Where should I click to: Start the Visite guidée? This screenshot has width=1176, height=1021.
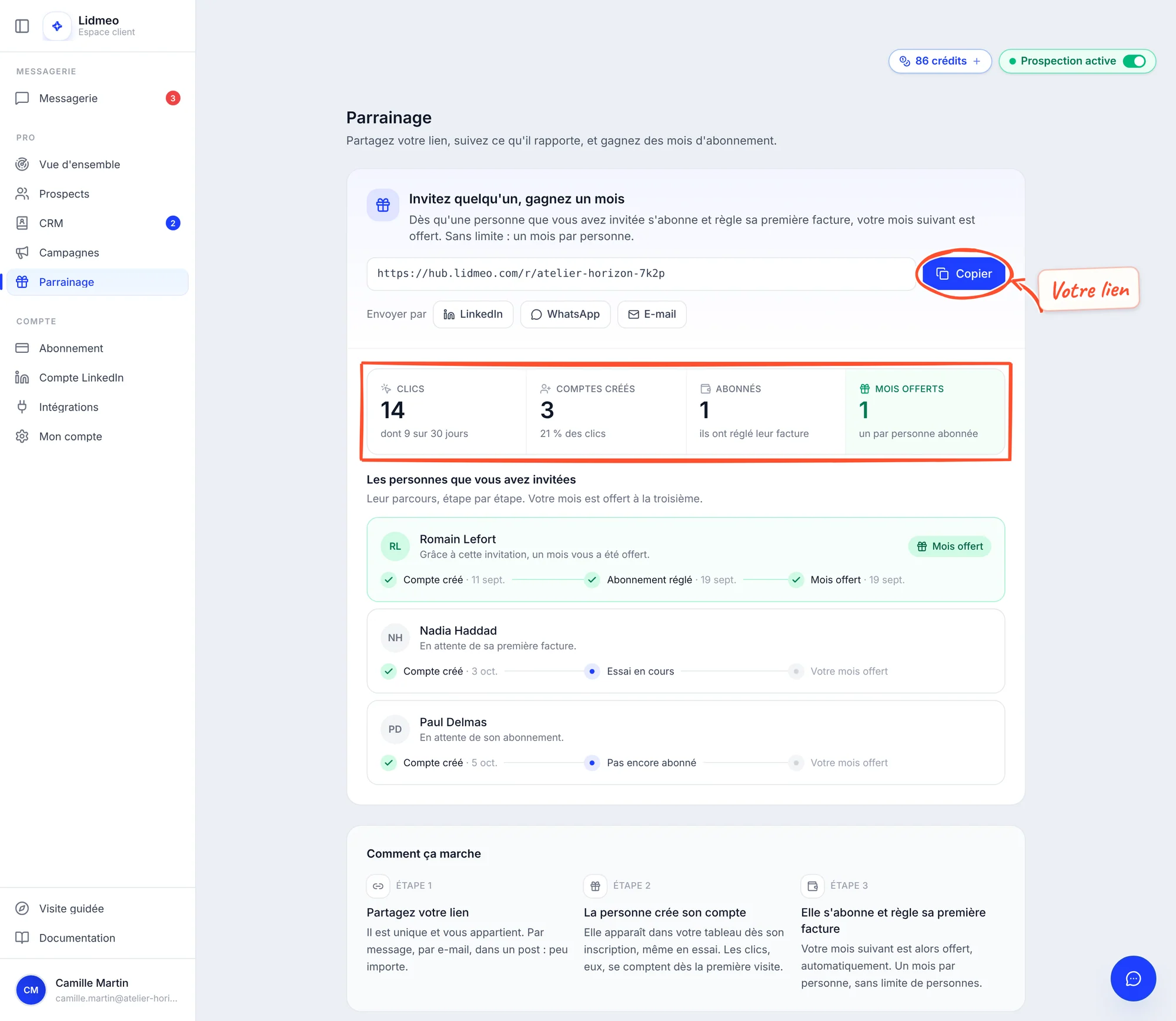[x=98, y=908]
